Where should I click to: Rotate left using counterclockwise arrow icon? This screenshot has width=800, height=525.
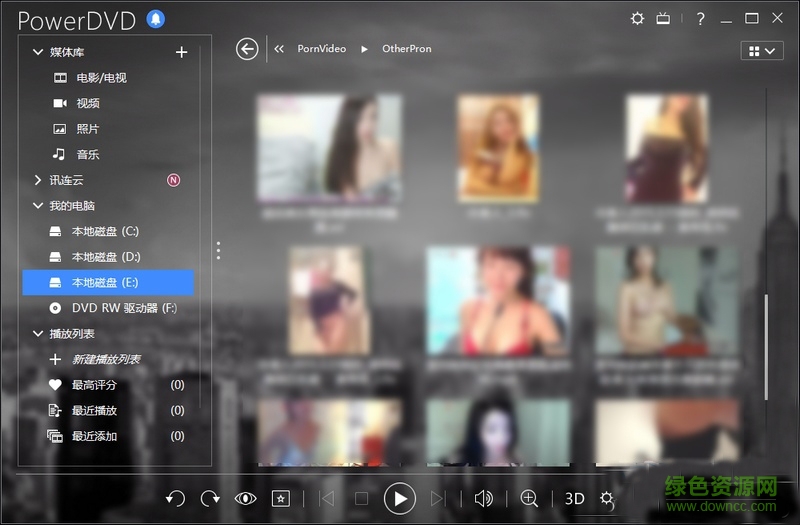point(176,498)
